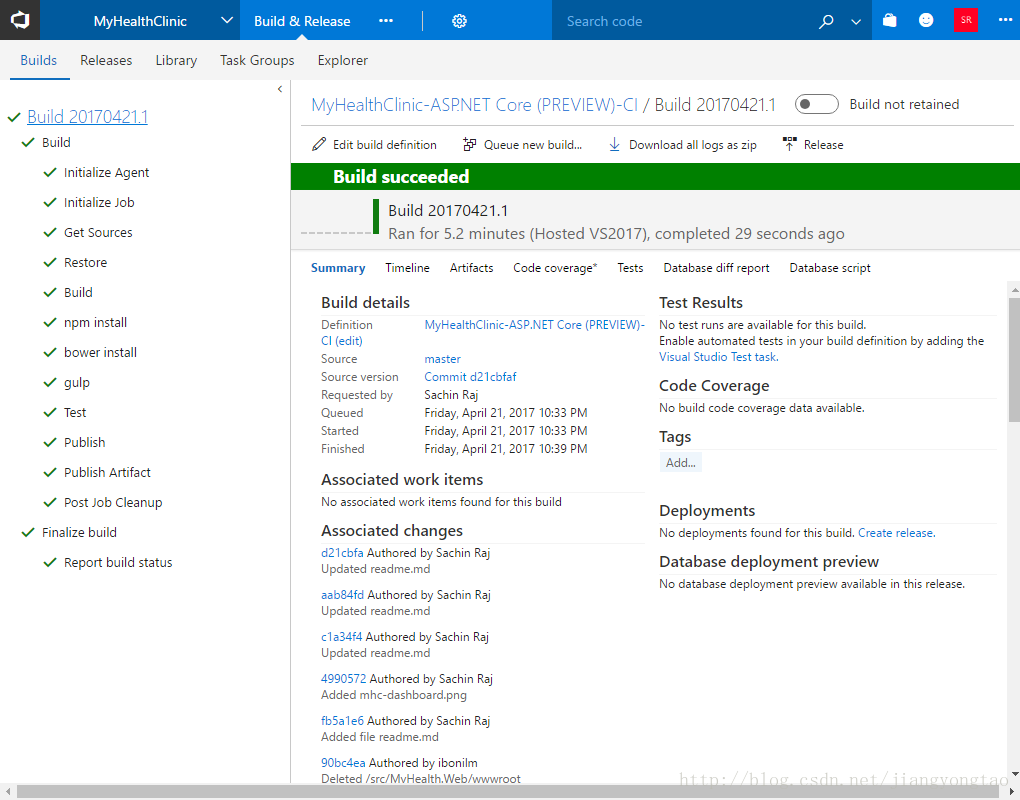Image resolution: width=1020 pixels, height=800 pixels.
Task: Select the Build phase node in the tree
Action: (56, 142)
